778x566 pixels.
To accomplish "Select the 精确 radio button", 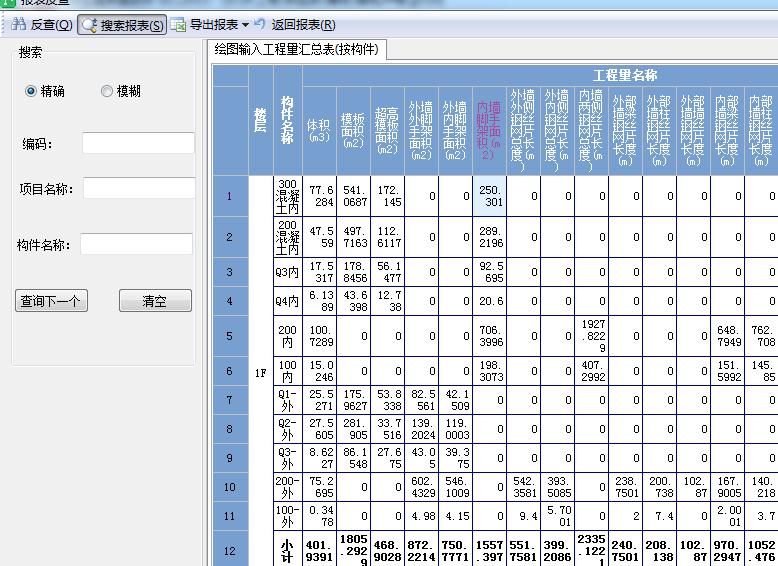I will [x=31, y=91].
